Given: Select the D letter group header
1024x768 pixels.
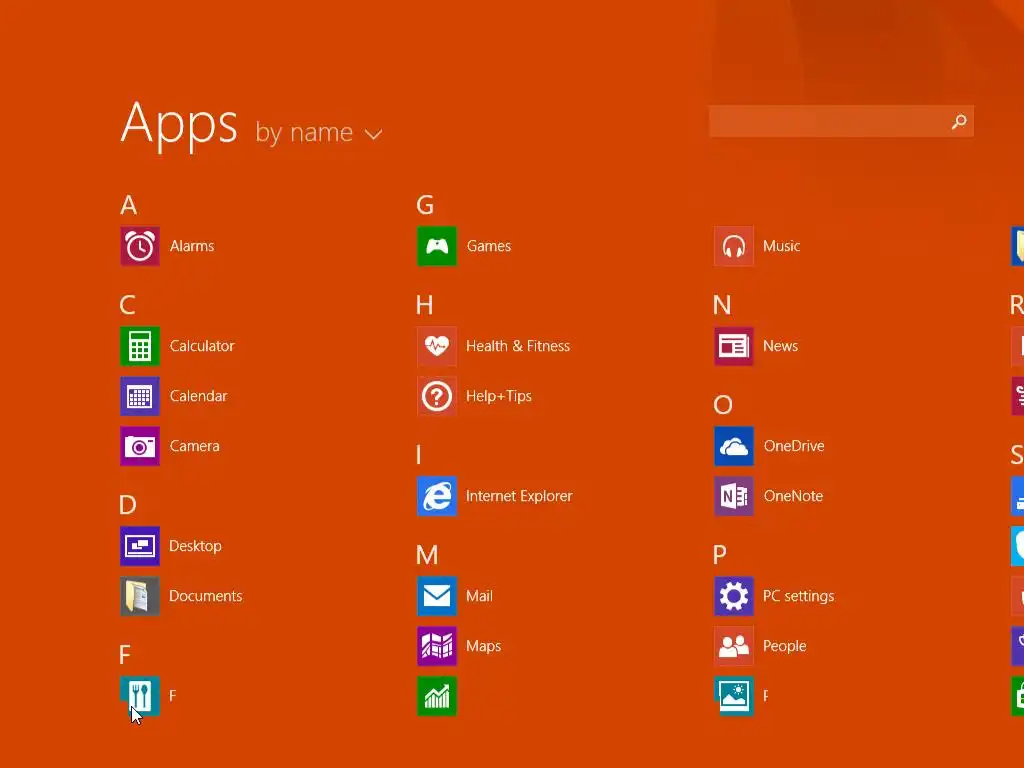Looking at the screenshot, I should click(x=128, y=505).
